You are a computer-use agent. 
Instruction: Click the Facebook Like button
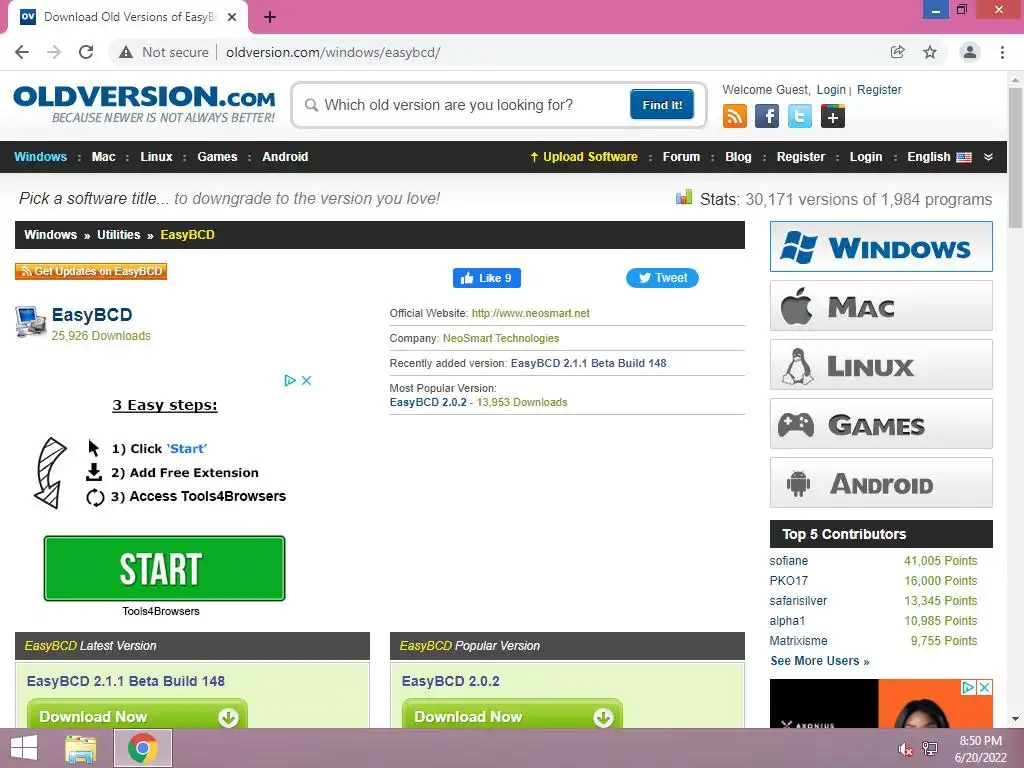point(487,278)
